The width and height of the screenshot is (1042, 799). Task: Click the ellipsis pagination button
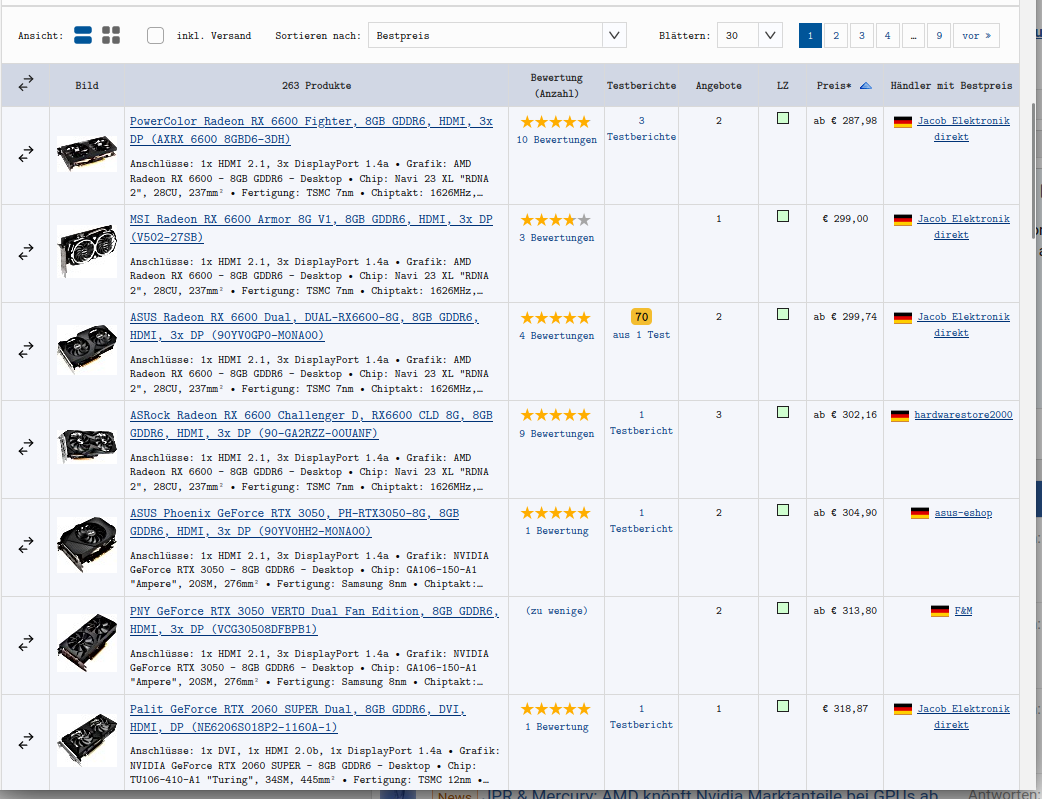click(913, 35)
